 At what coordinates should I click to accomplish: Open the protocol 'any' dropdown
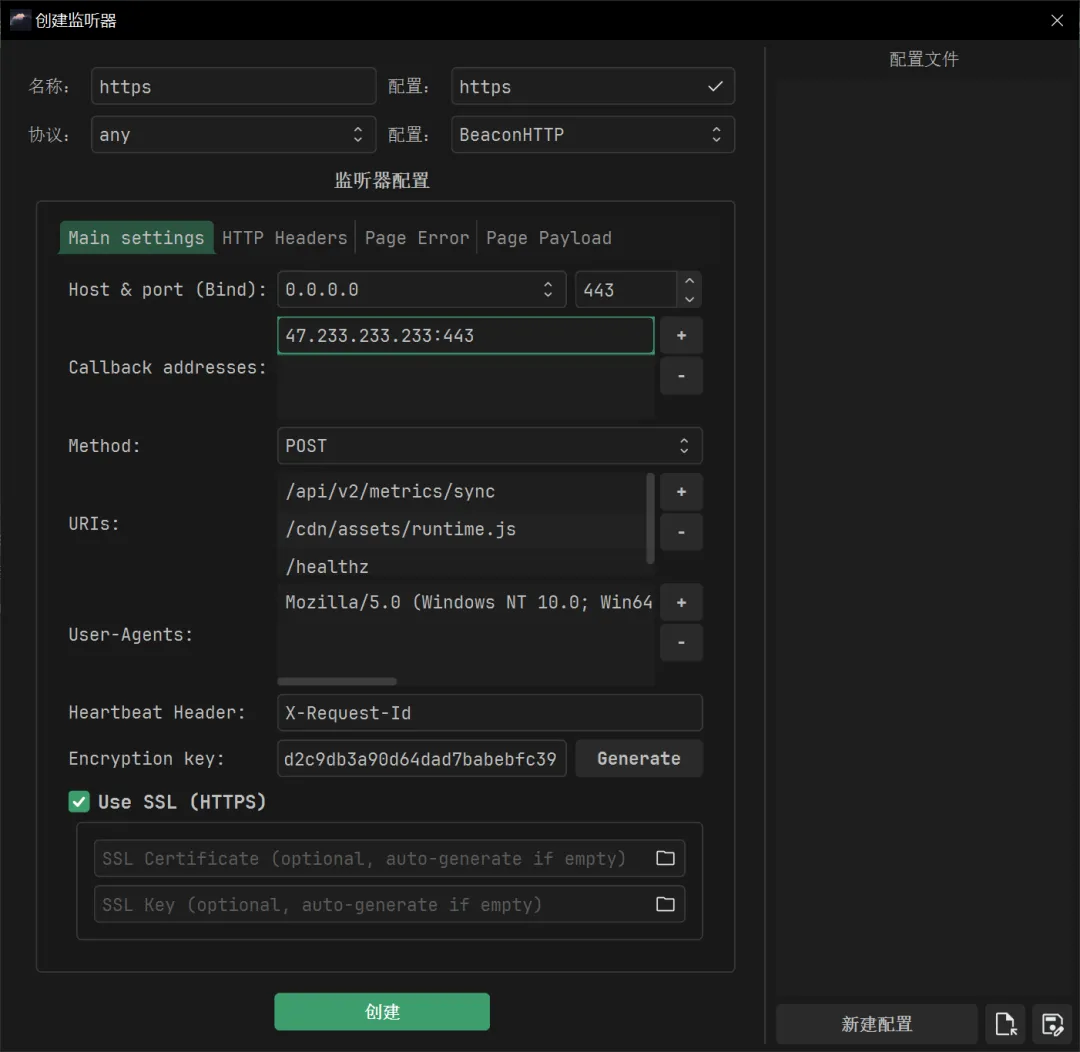tap(233, 134)
